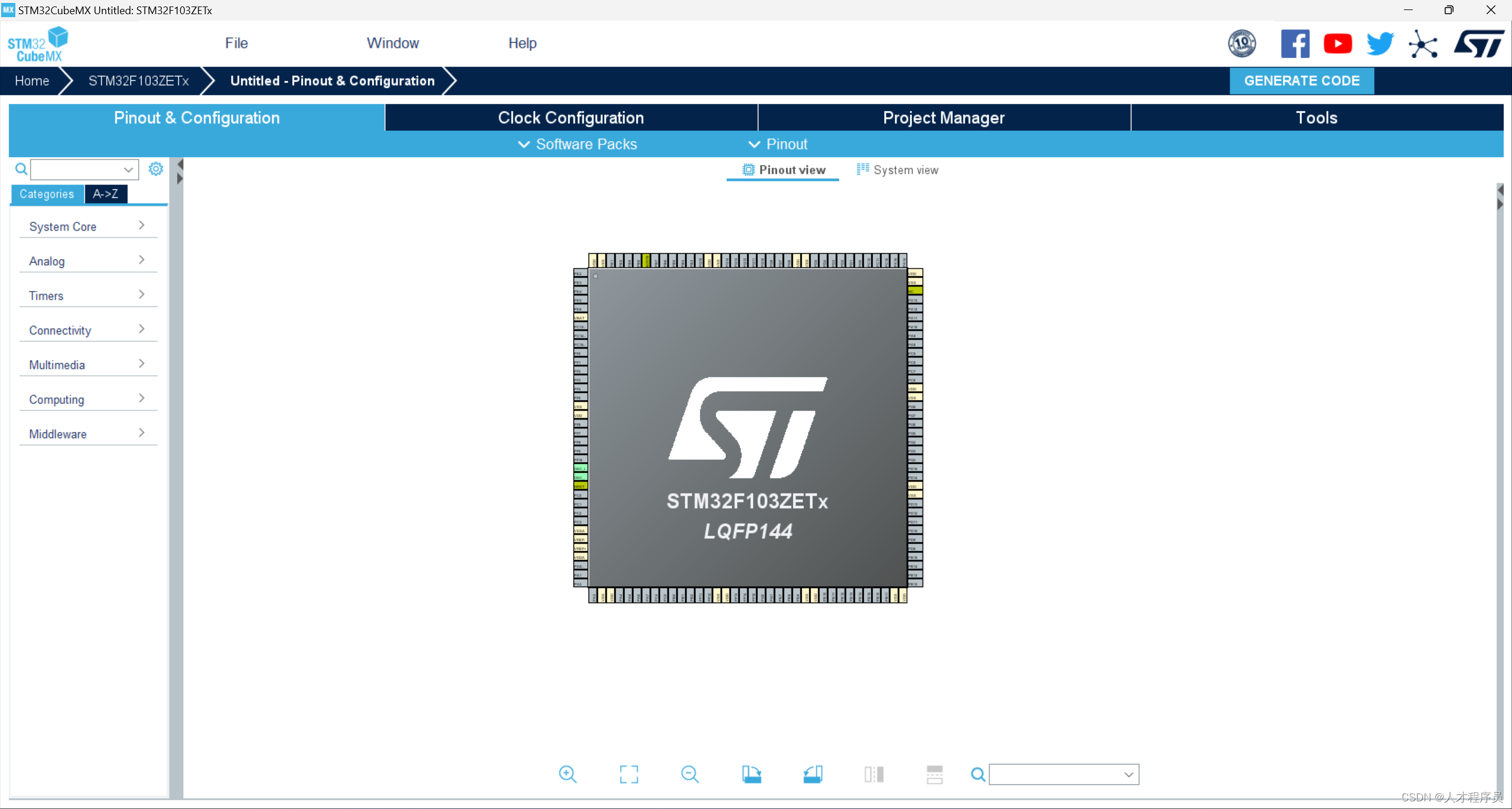Expand the System Core category
Screen dimensions: 1512x809
pyautogui.click(x=88, y=226)
